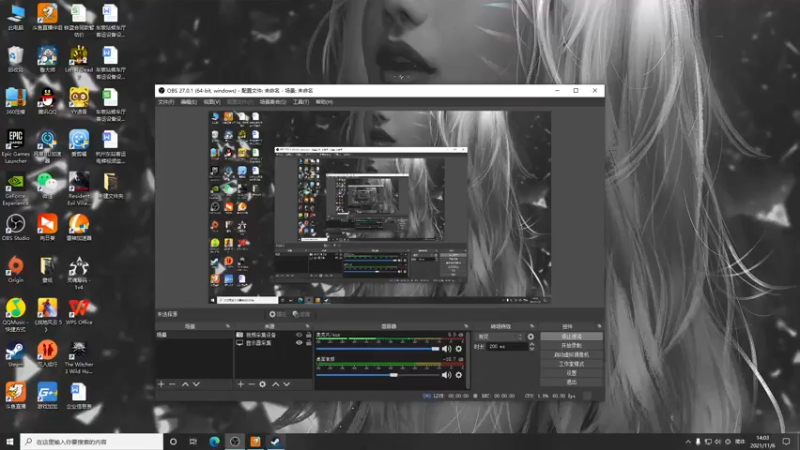This screenshot has width=800, height=450.
Task: Remove selected scene using minus icon in 场景 panel
Action: pos(172,384)
